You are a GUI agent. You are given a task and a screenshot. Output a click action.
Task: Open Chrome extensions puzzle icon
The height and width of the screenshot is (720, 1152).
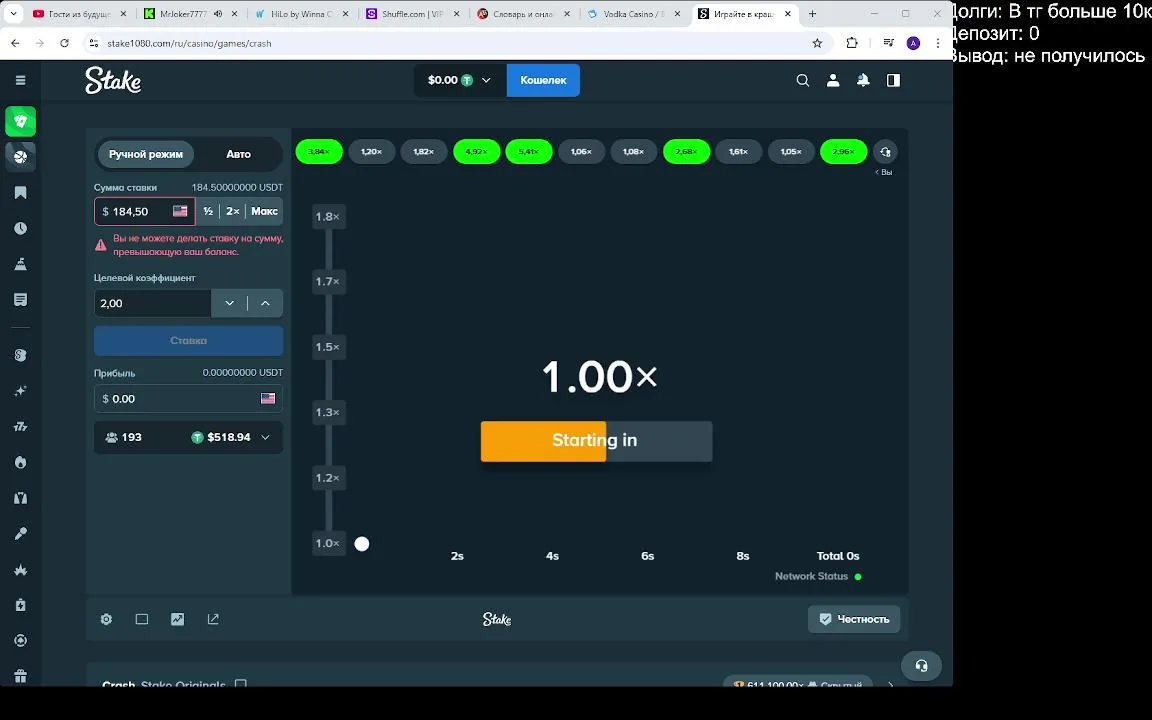point(852,43)
